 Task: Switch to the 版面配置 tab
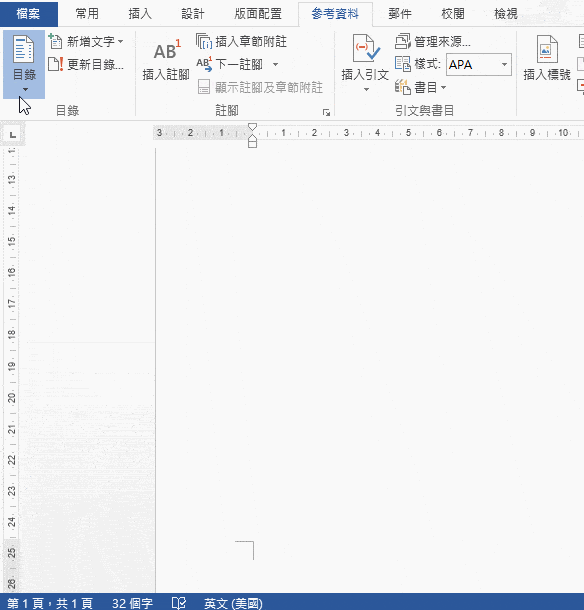click(258, 14)
